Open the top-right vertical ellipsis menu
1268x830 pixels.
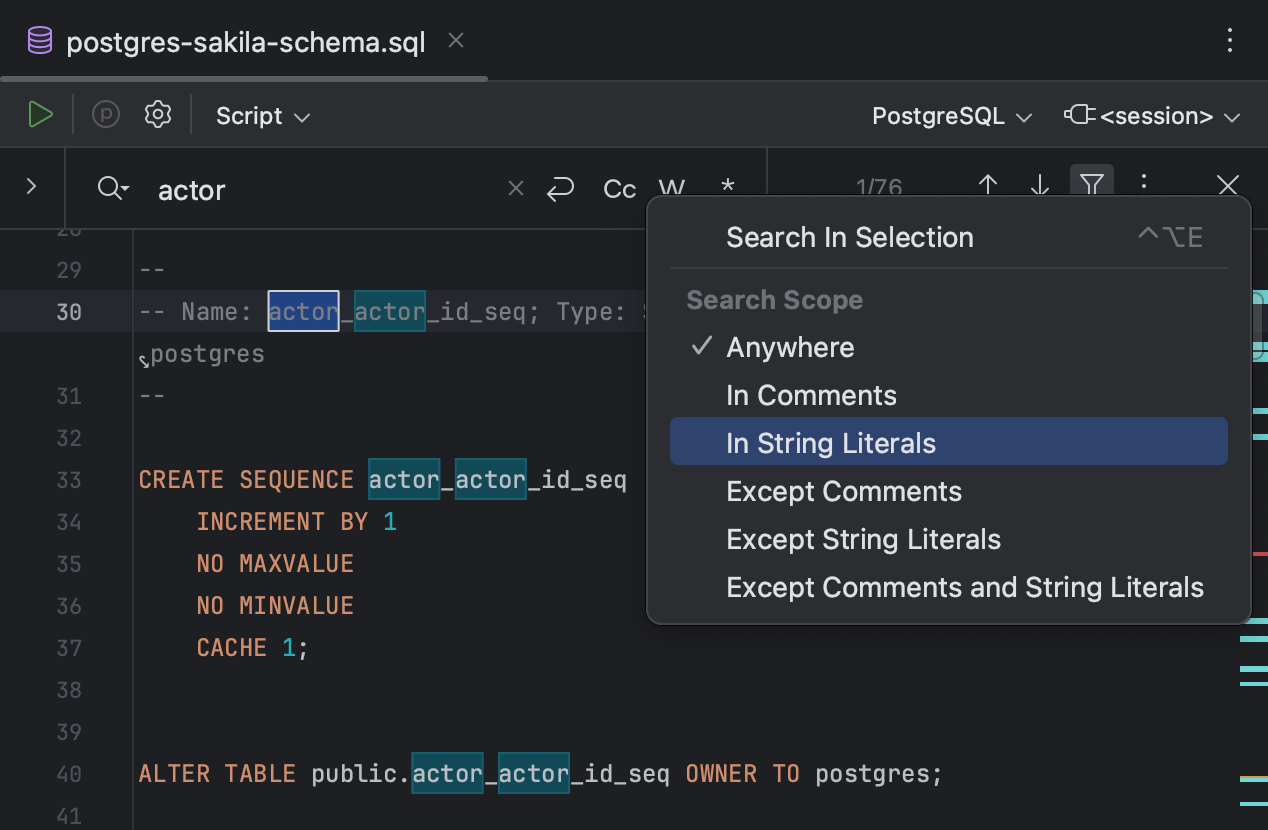click(1229, 40)
